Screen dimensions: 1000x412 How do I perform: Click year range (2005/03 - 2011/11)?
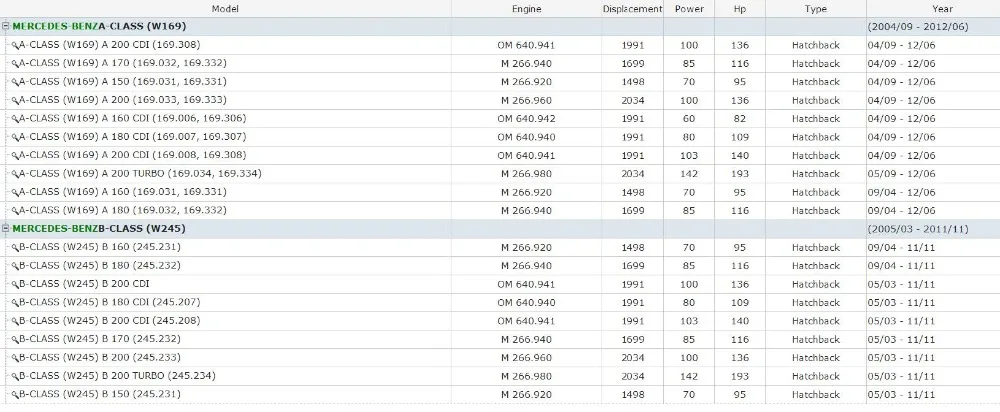918,229
